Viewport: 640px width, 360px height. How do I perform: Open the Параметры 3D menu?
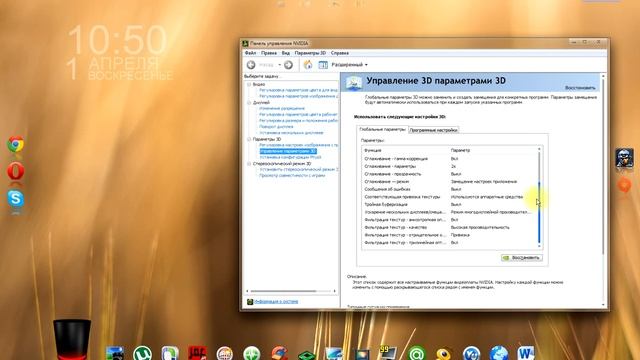coord(310,53)
